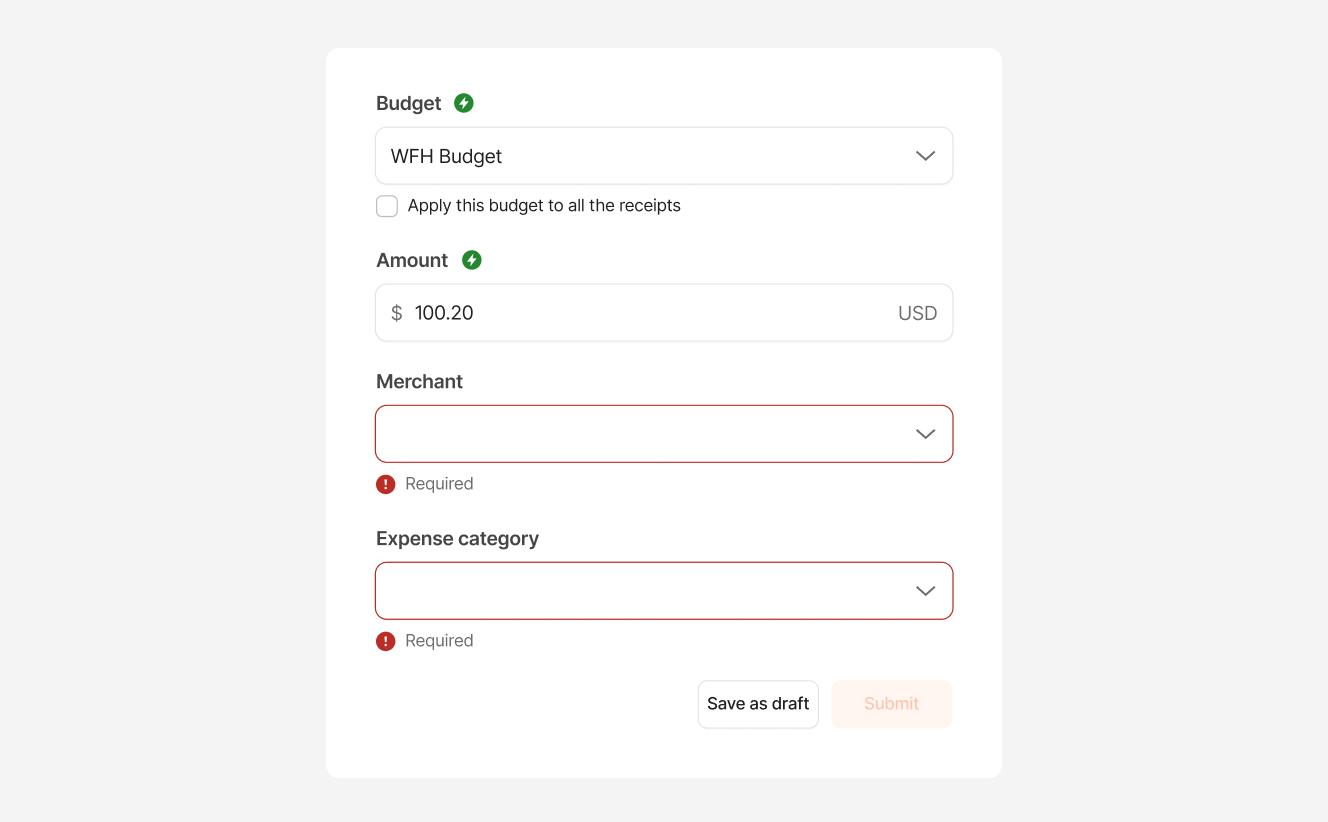Image resolution: width=1328 pixels, height=822 pixels.
Task: Click the auto-fill lightning icon next to Amount
Action: click(471, 260)
